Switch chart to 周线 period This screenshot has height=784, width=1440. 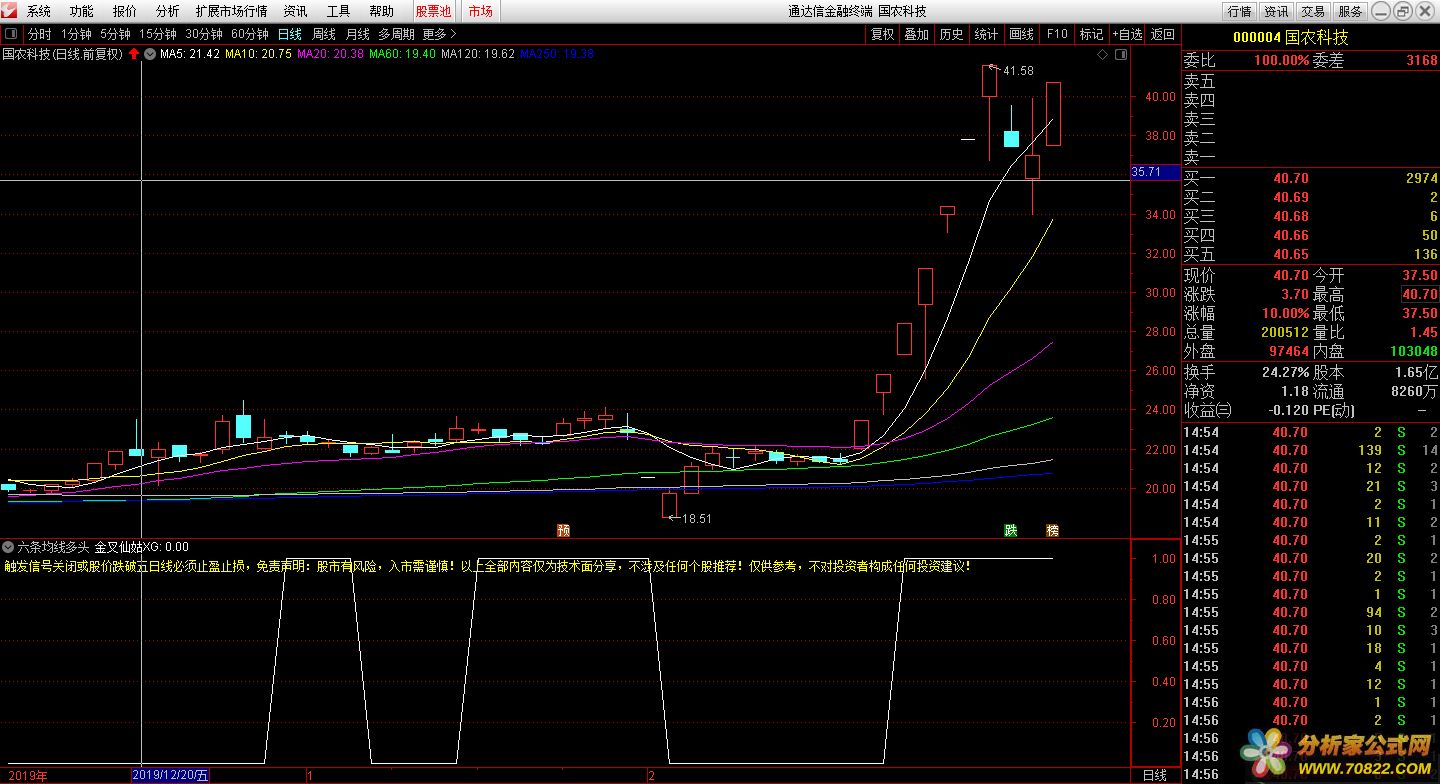324,34
